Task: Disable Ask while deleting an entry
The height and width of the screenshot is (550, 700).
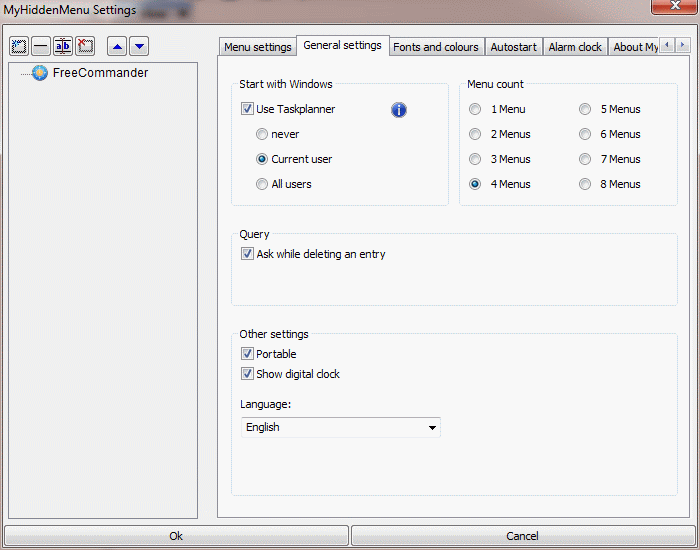Action: point(247,254)
